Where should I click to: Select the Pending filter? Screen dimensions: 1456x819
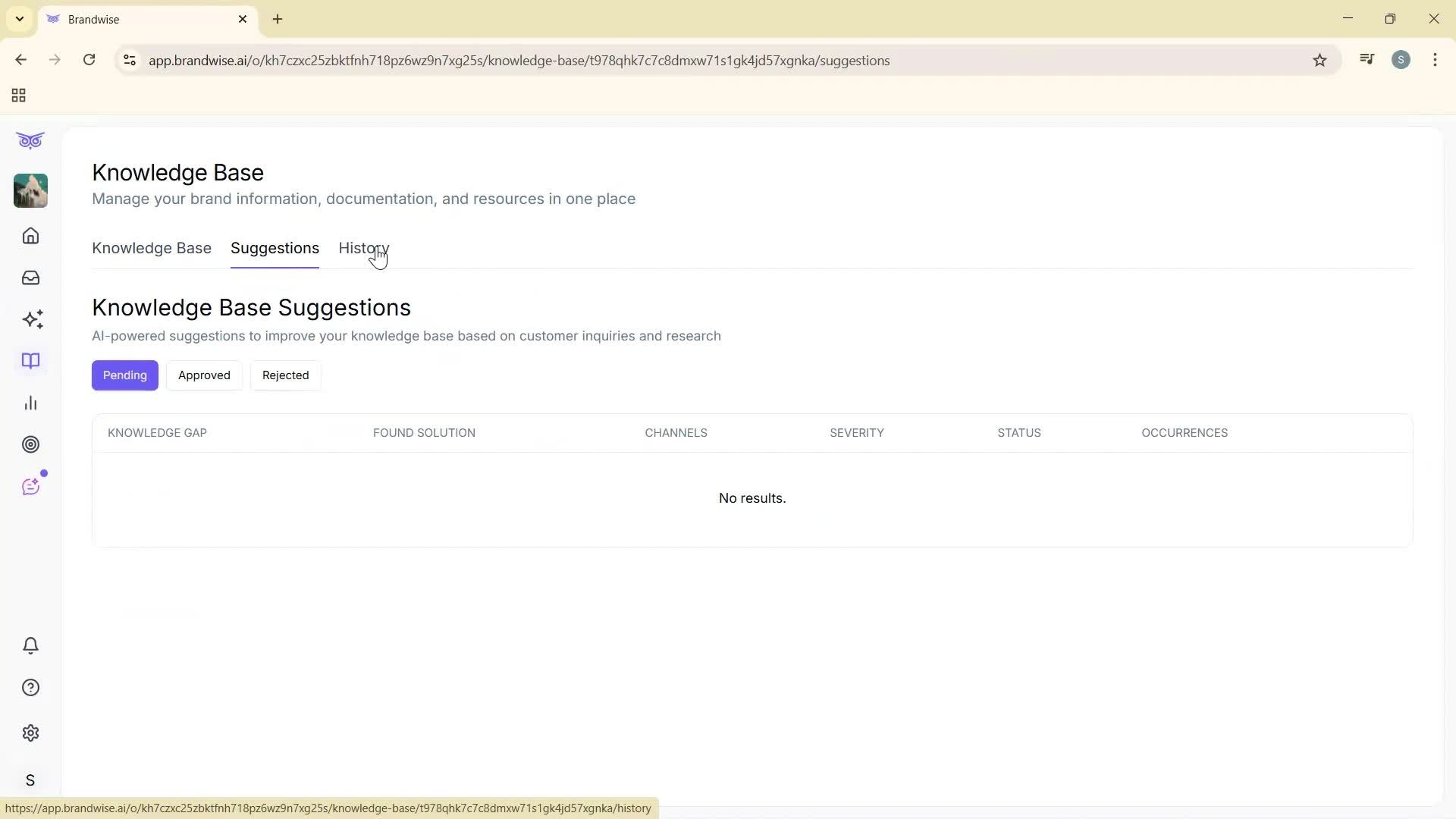click(124, 375)
